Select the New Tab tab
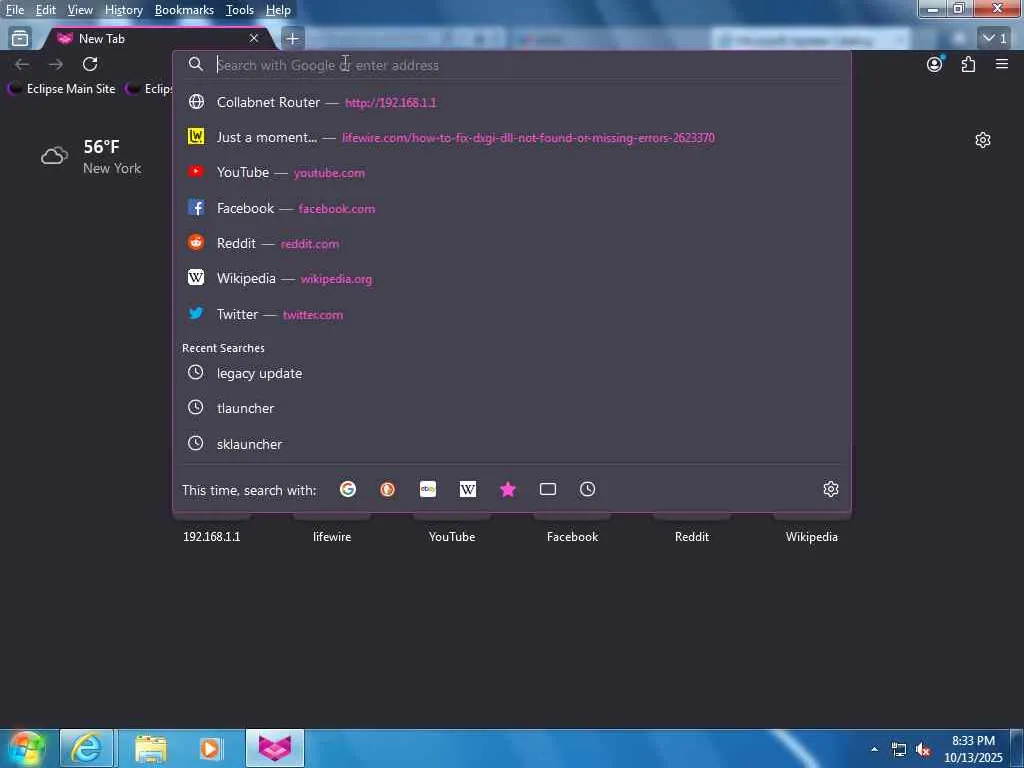This screenshot has width=1024, height=768. point(157,39)
